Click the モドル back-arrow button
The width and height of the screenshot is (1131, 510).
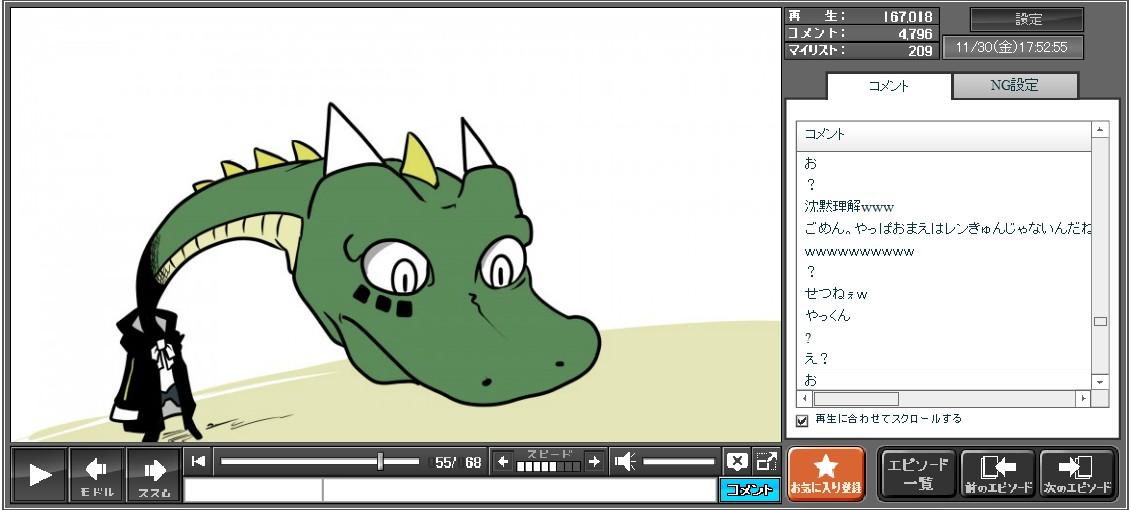coord(96,474)
